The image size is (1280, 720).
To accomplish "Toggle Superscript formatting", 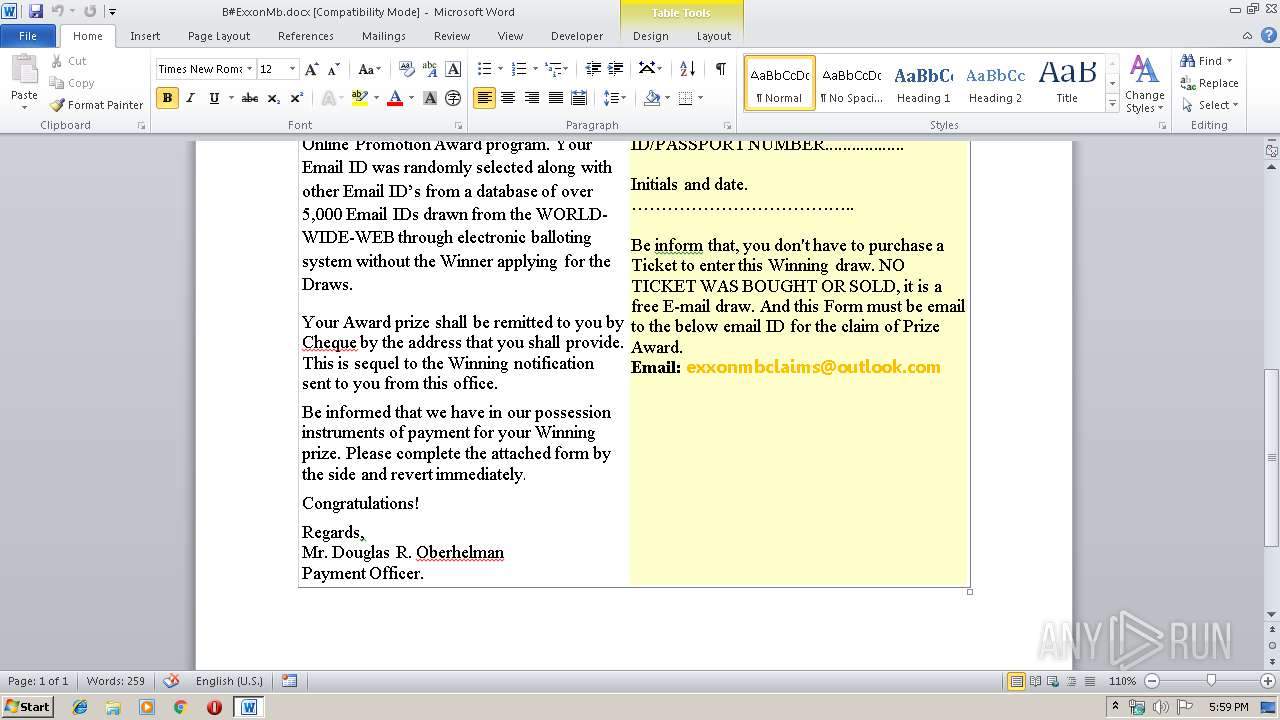I will tap(296, 98).
